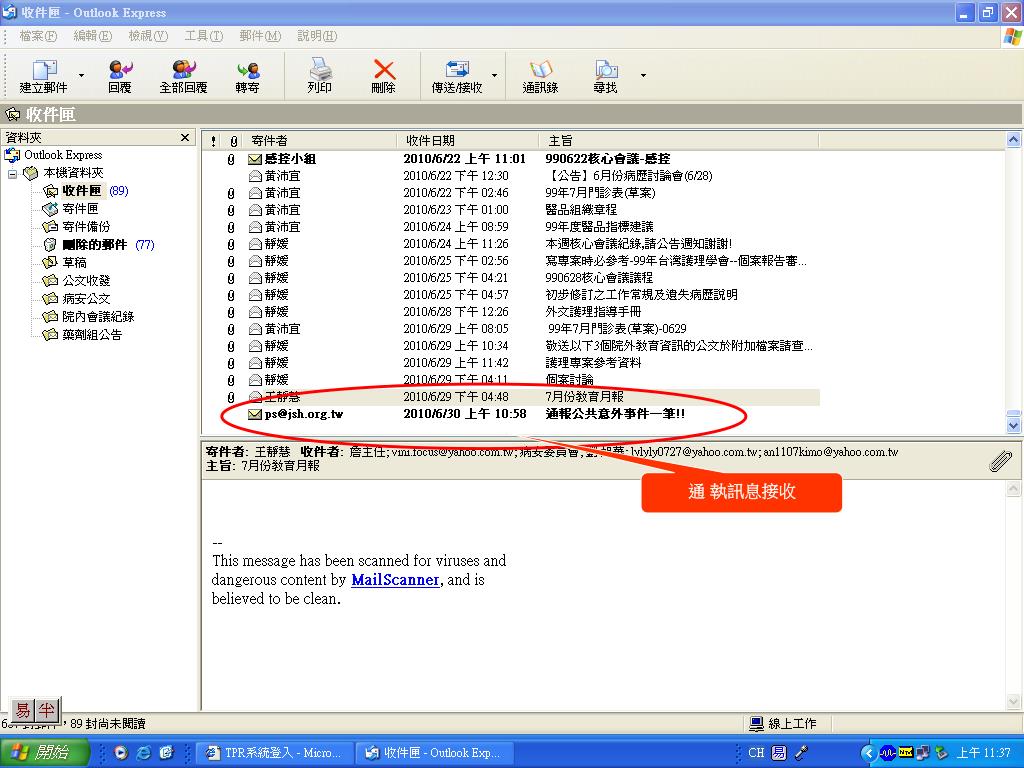Click Internet Explorer quick launch icon

pyautogui.click(x=143, y=753)
